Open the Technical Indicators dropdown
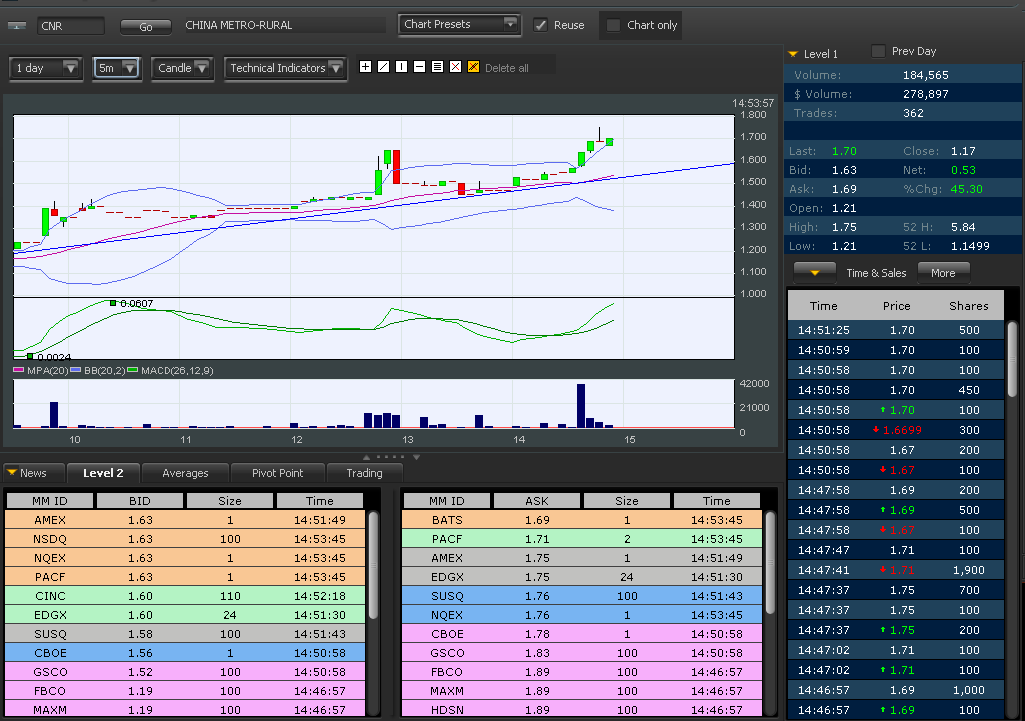 [286, 68]
